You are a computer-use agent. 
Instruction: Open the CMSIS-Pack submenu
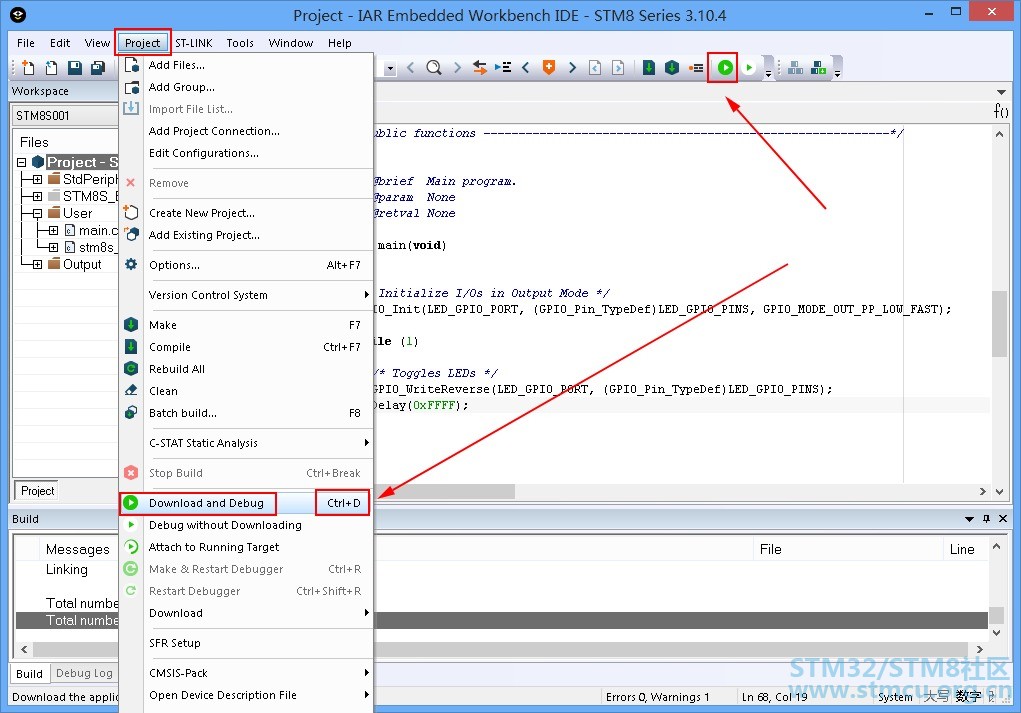point(246,673)
